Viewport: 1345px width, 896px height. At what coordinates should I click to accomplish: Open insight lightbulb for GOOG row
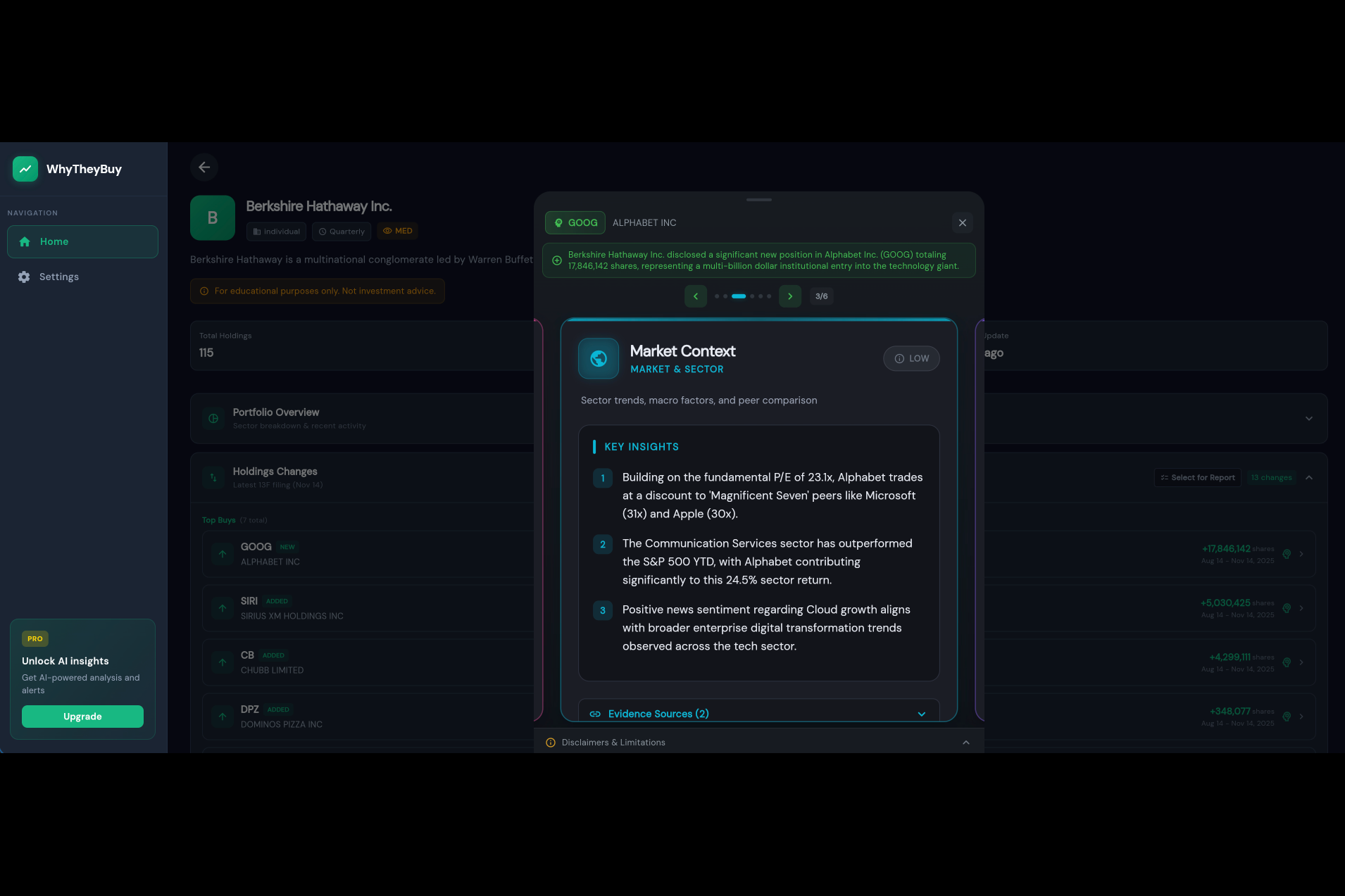coord(1287,554)
